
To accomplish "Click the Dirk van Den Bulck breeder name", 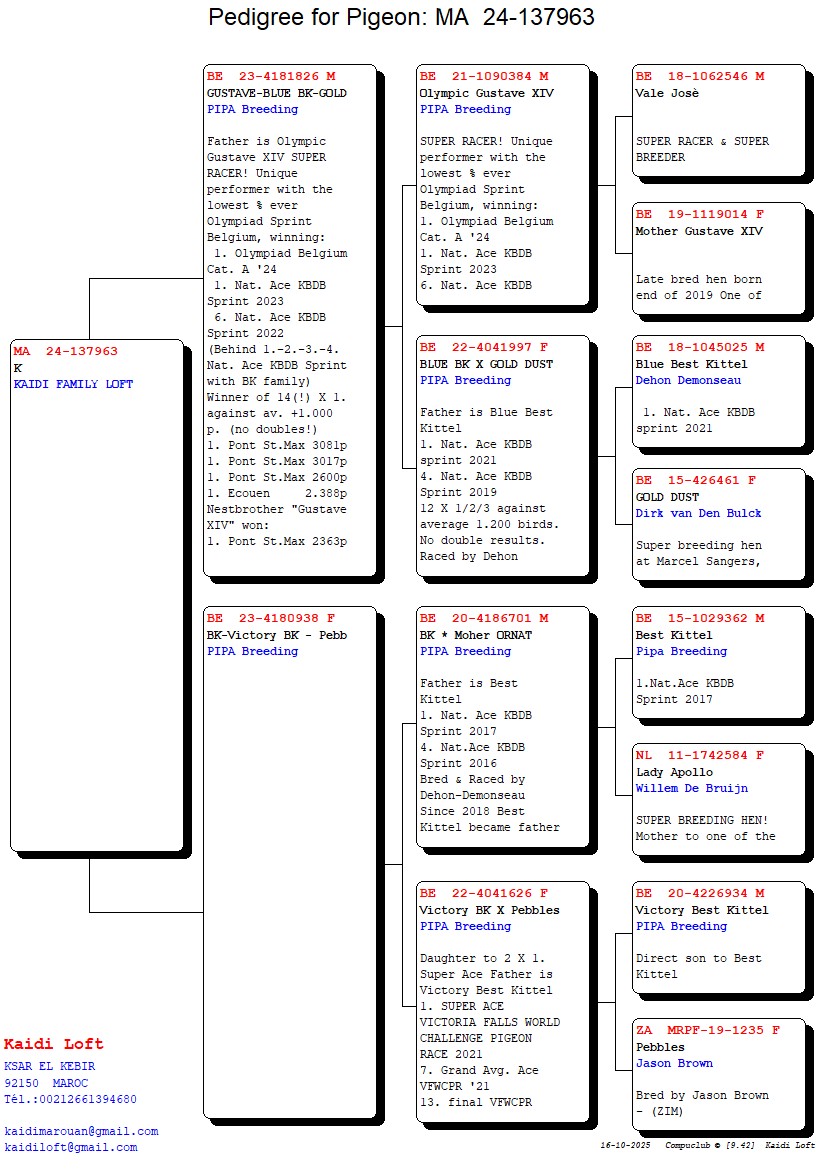I will 698,513.
